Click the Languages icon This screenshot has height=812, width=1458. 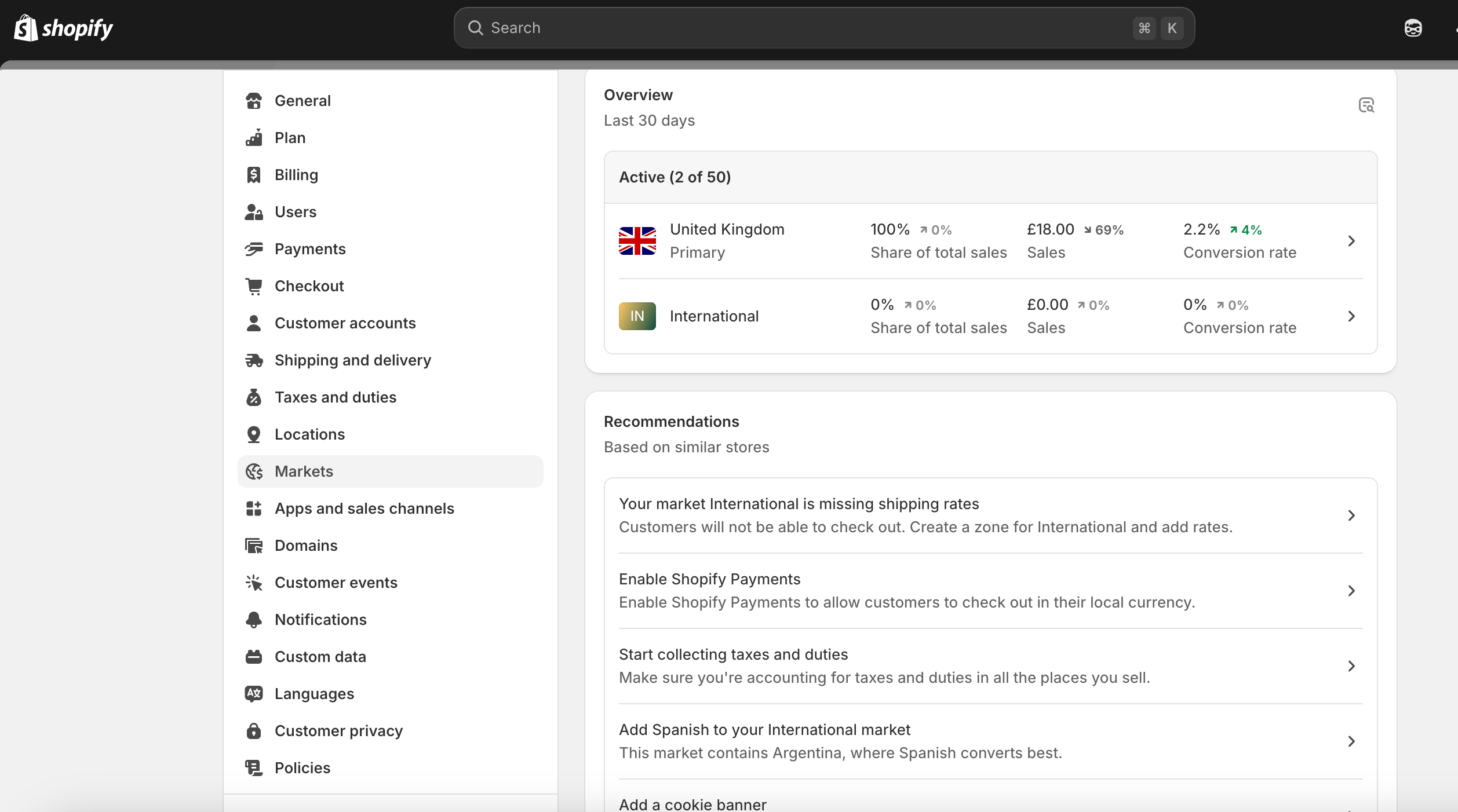point(254,694)
